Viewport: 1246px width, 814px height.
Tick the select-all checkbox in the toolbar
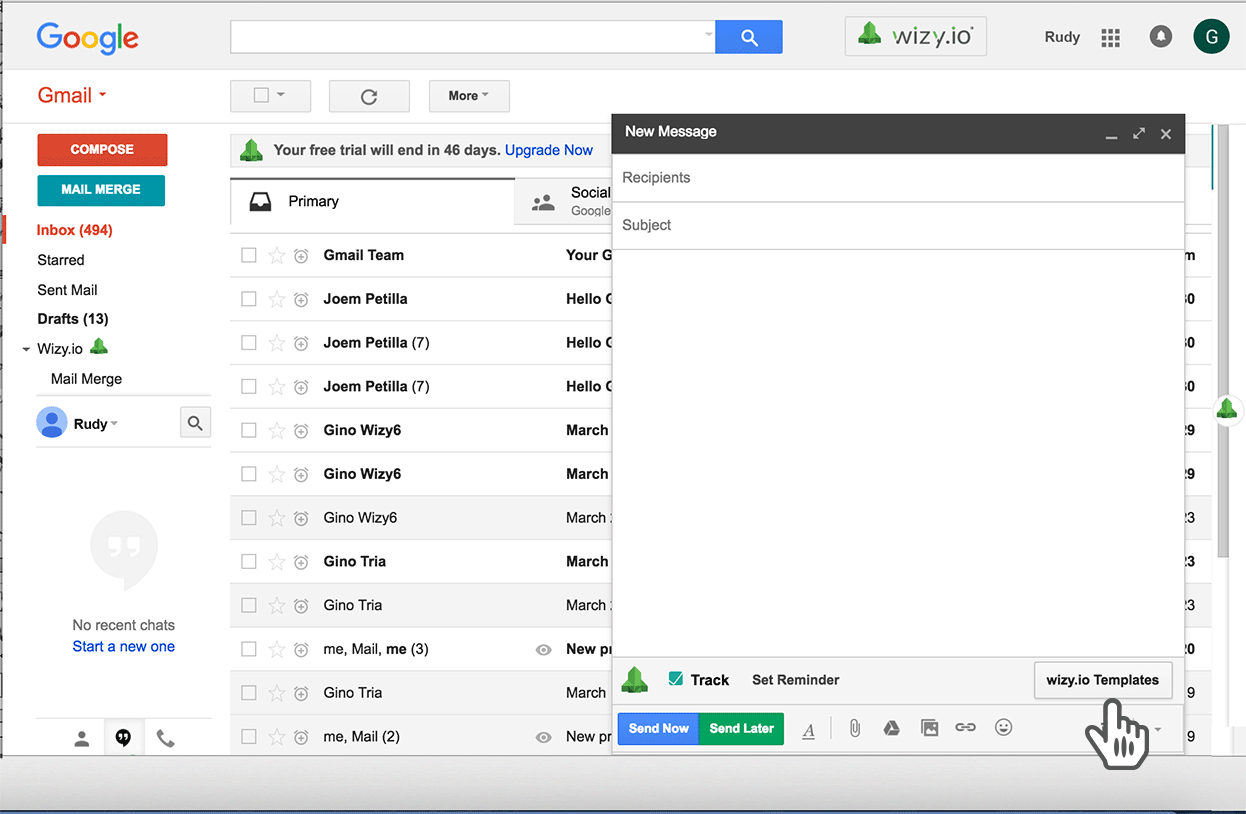261,95
